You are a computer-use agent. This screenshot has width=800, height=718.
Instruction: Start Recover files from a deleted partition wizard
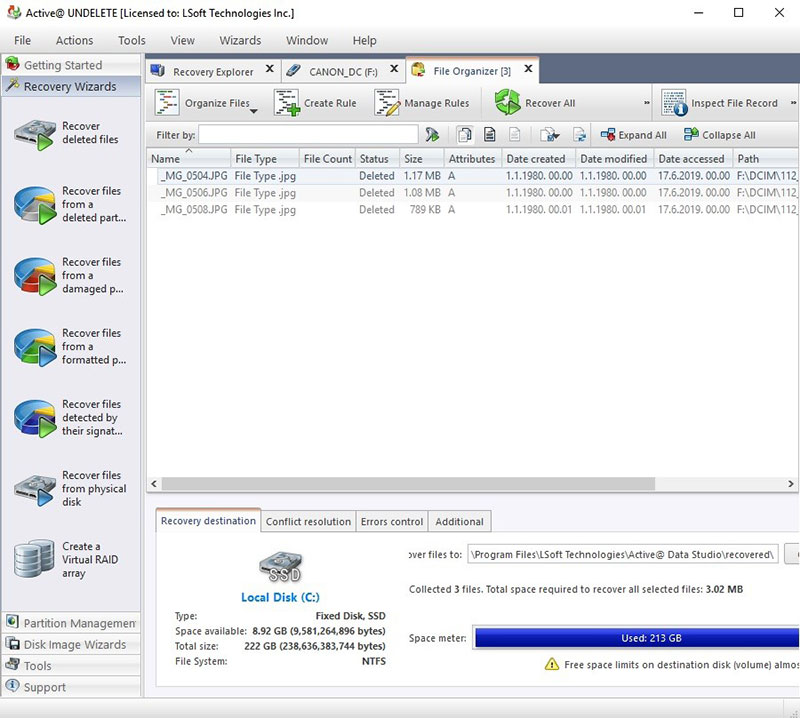tap(70, 205)
